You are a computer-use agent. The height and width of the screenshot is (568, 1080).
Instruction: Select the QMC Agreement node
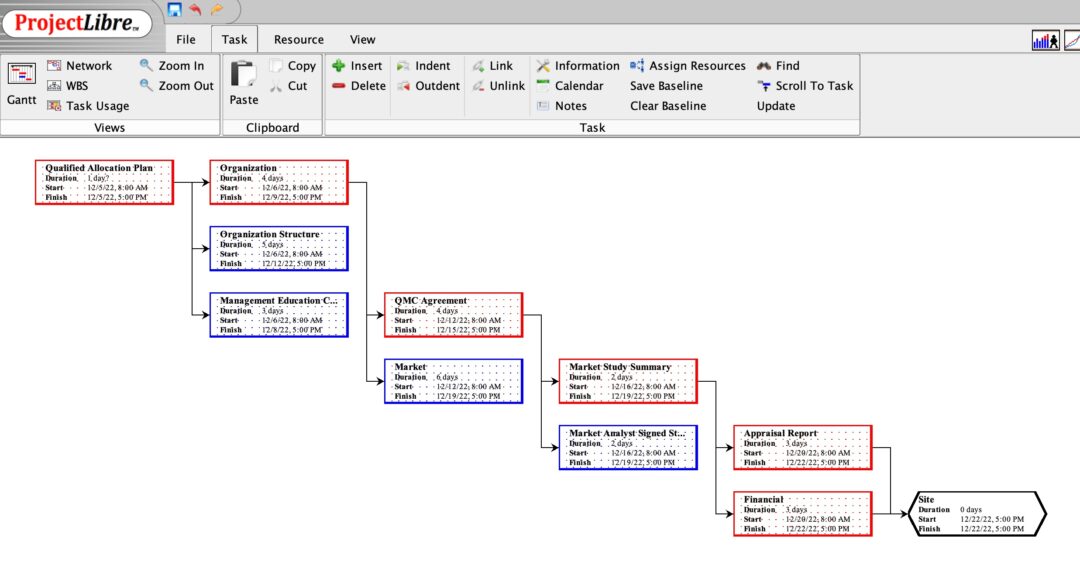coord(453,315)
